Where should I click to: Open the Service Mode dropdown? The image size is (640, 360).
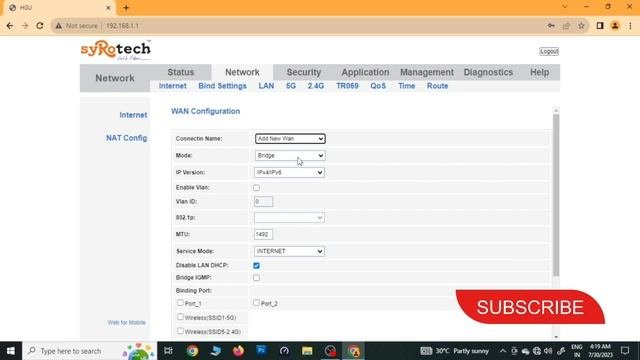(x=289, y=251)
